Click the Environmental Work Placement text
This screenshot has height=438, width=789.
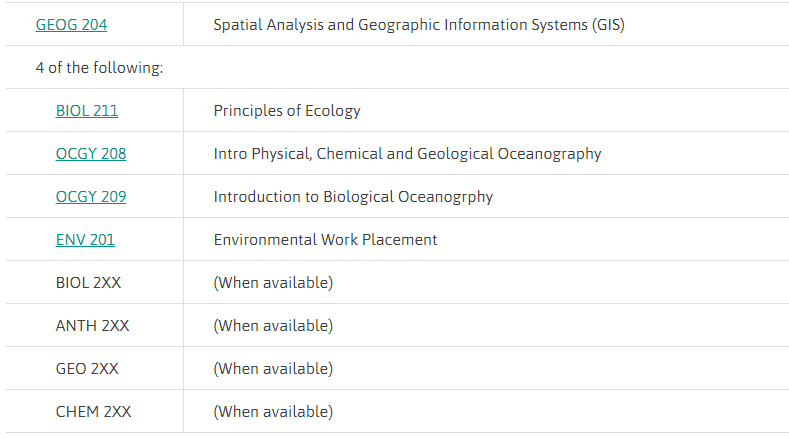(x=325, y=240)
